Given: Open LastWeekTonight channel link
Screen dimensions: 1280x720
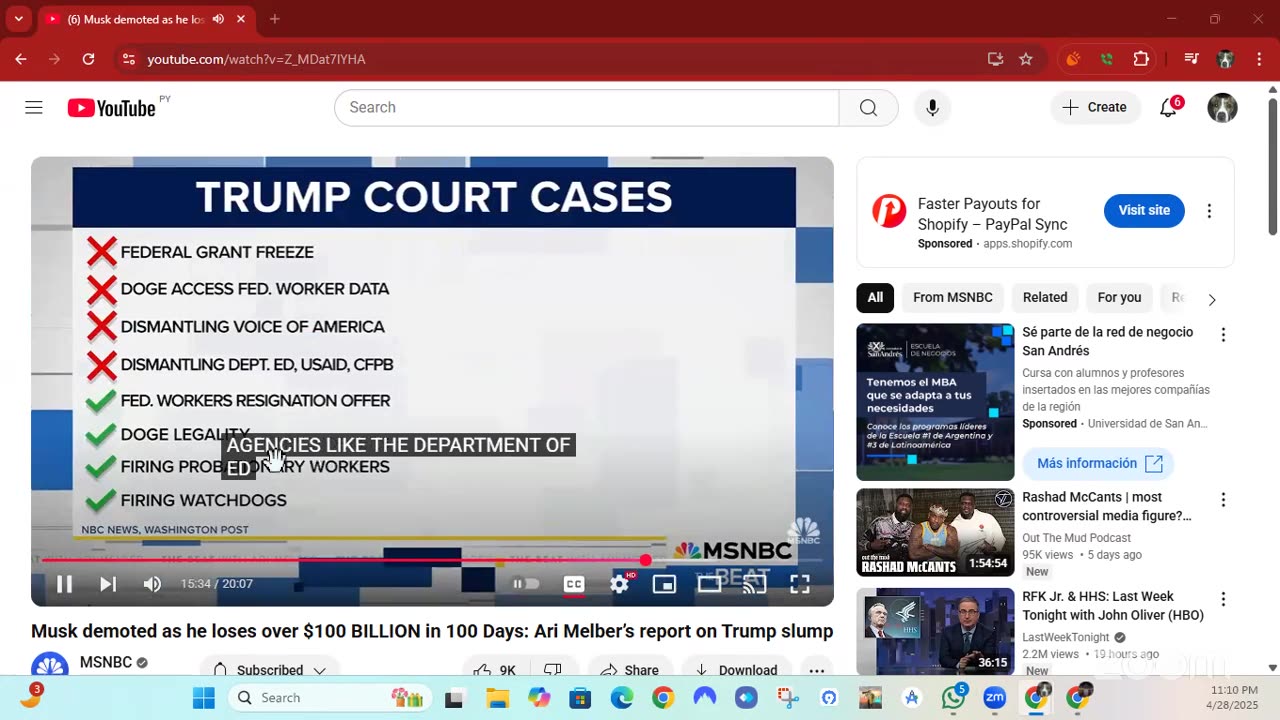Looking at the screenshot, I should (x=1068, y=637).
